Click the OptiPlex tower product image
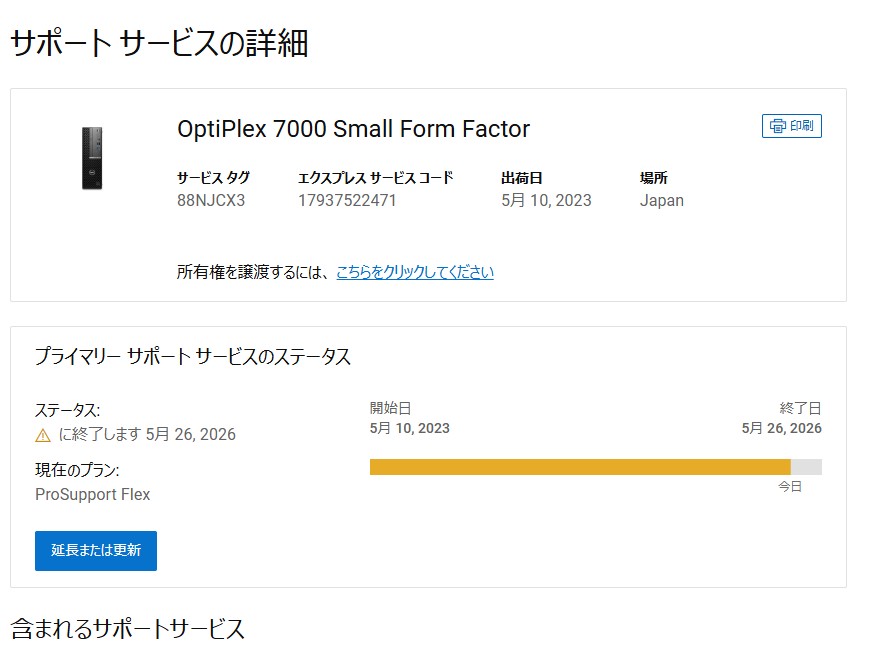Image resolution: width=870 pixels, height=663 pixels. click(92, 158)
